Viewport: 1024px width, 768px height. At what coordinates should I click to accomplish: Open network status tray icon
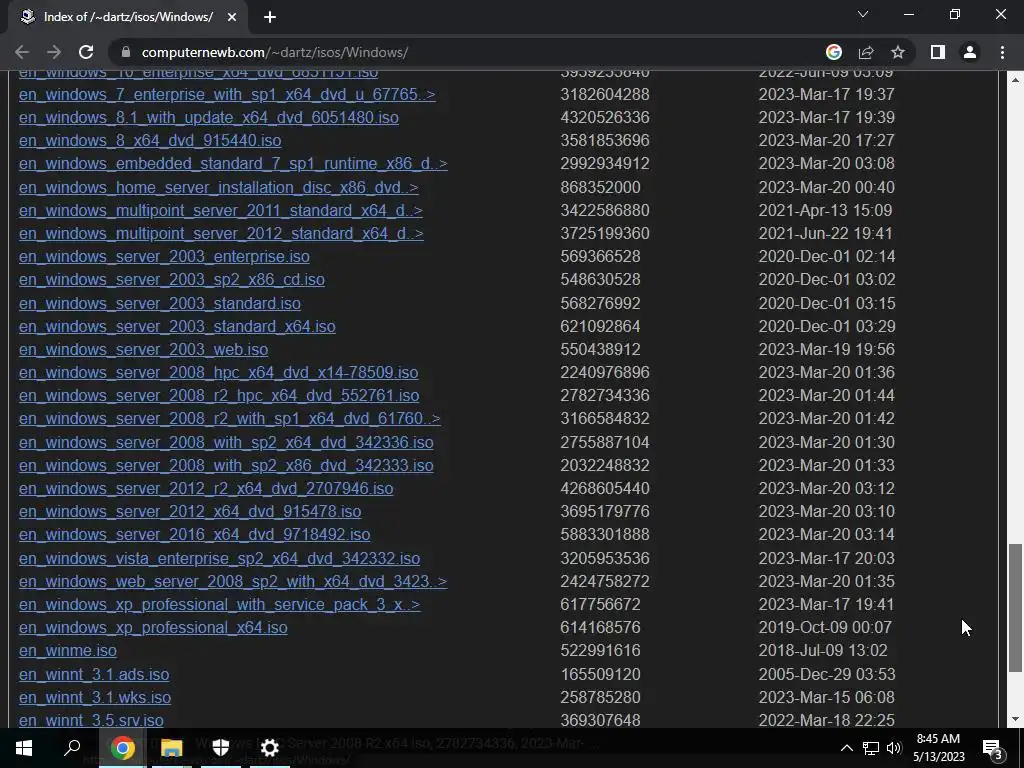[x=871, y=748]
